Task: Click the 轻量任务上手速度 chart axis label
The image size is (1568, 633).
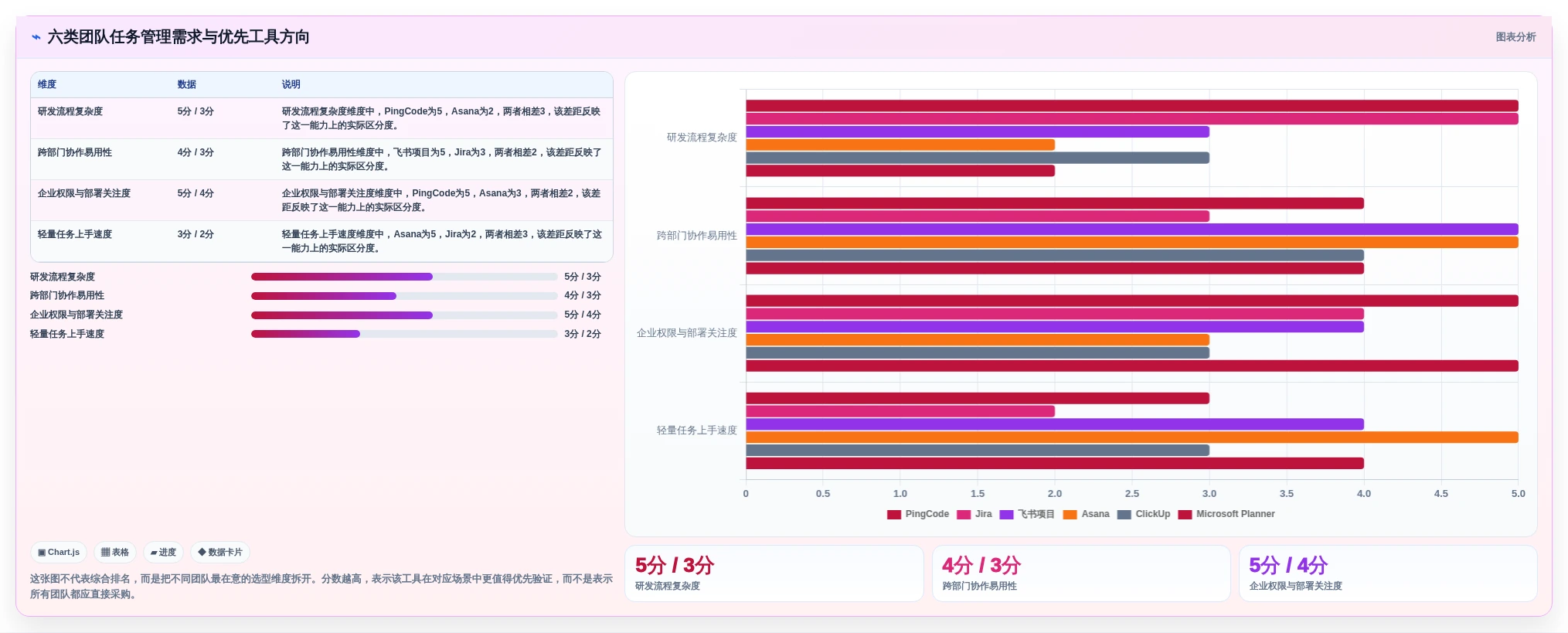Action: 697,431
